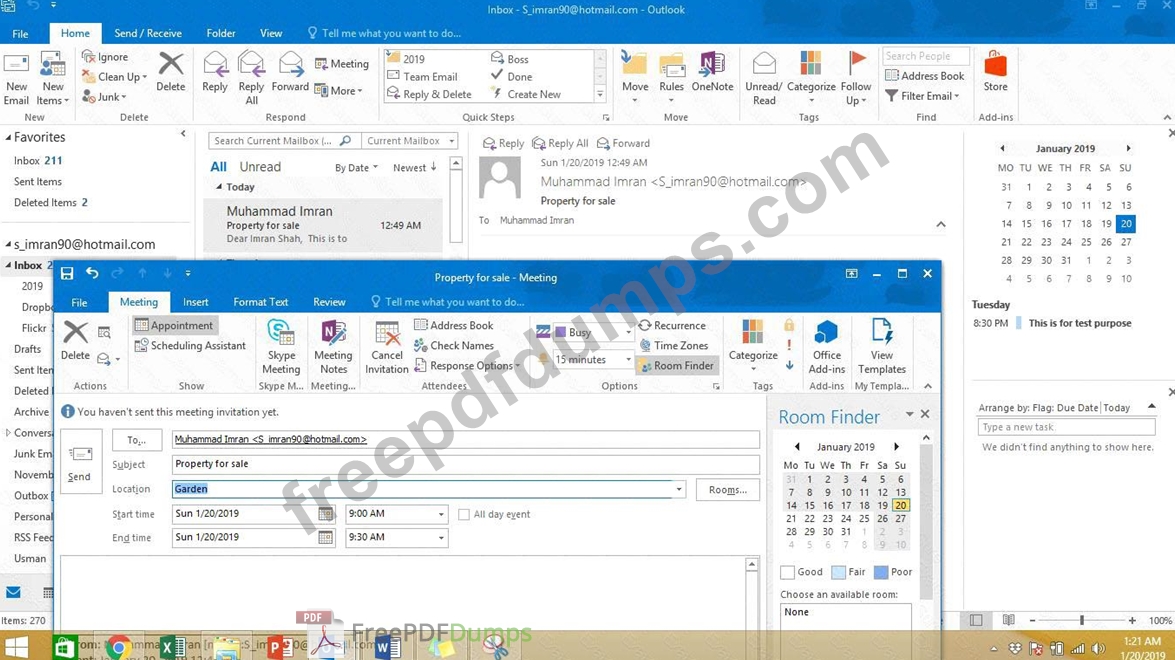Send message to OneNote
Viewport: 1175px width, 660px height.
(712, 73)
